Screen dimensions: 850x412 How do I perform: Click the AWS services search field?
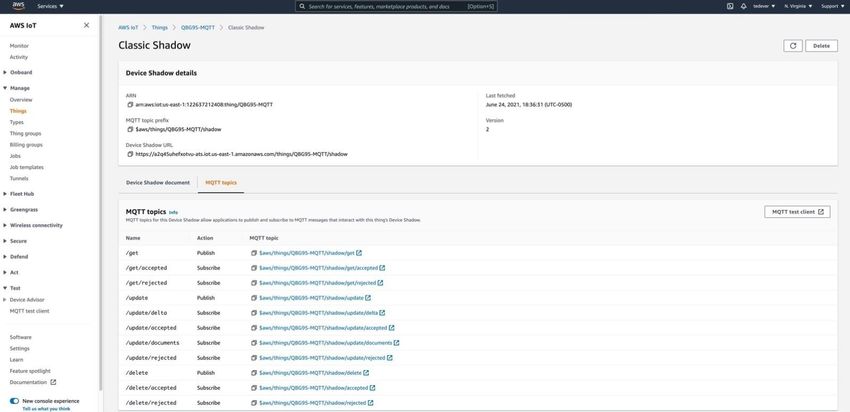point(396,7)
